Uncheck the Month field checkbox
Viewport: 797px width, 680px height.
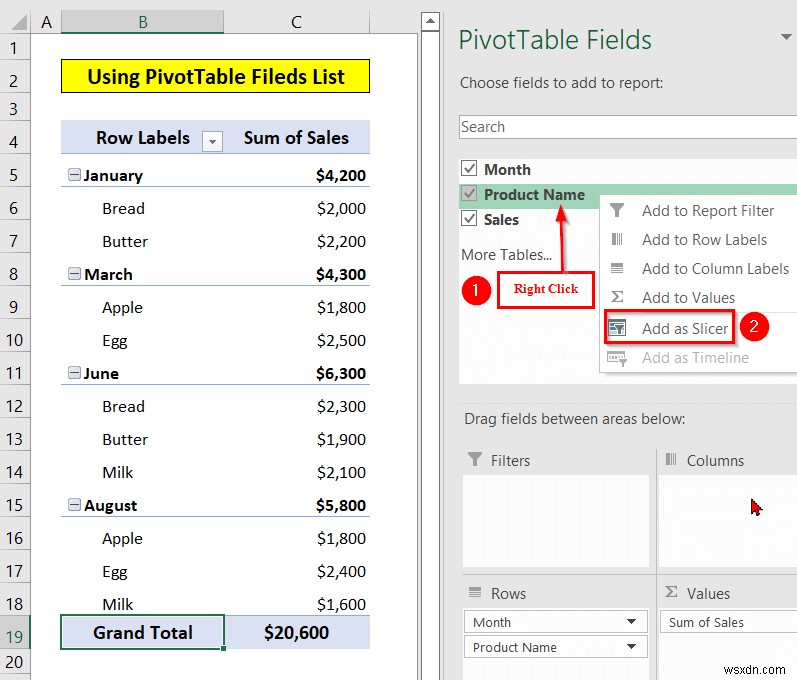click(x=469, y=168)
